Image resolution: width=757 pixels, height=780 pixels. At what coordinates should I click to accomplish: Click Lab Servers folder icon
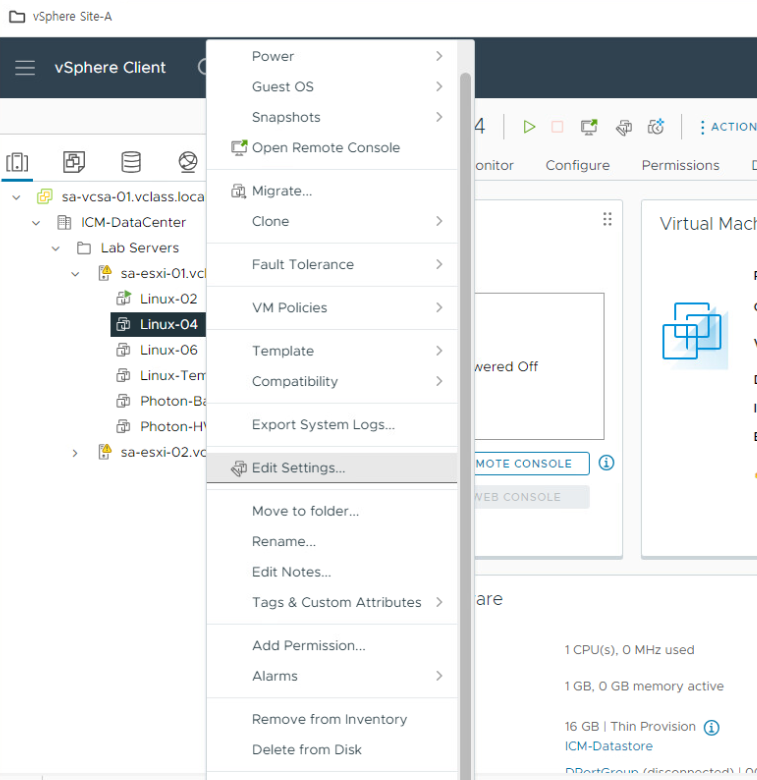[x=84, y=248]
